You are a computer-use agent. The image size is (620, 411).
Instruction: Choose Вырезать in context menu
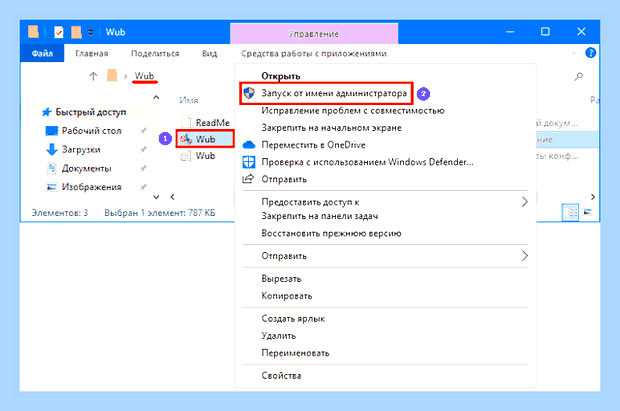(386, 279)
